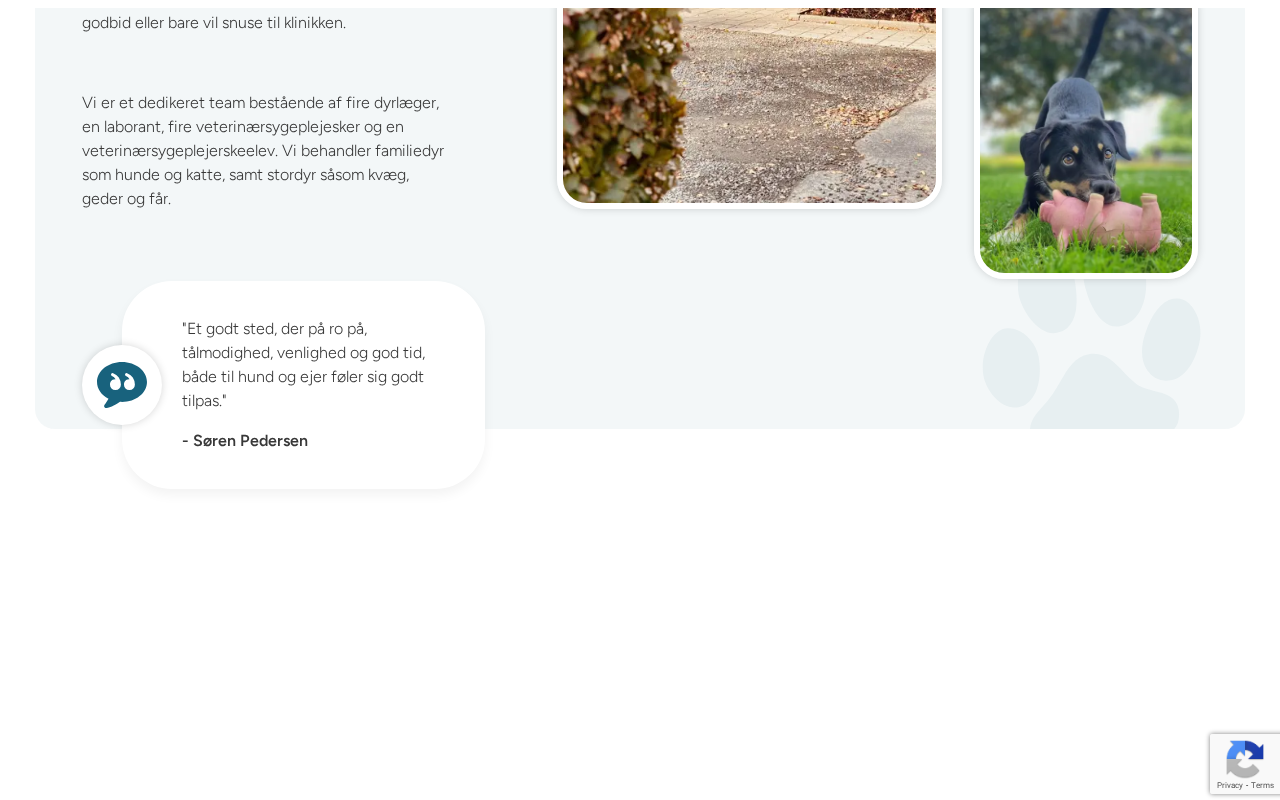Click the reCAPTCHA arrows logo
The height and width of the screenshot is (800, 1280).
(x=1245, y=759)
